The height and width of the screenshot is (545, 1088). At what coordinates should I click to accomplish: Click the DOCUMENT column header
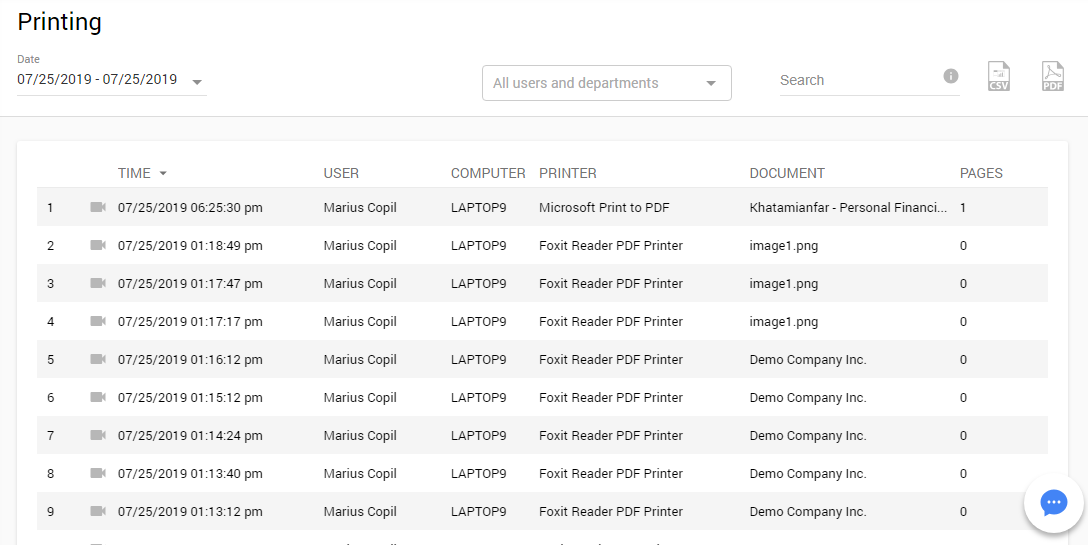[x=787, y=173]
